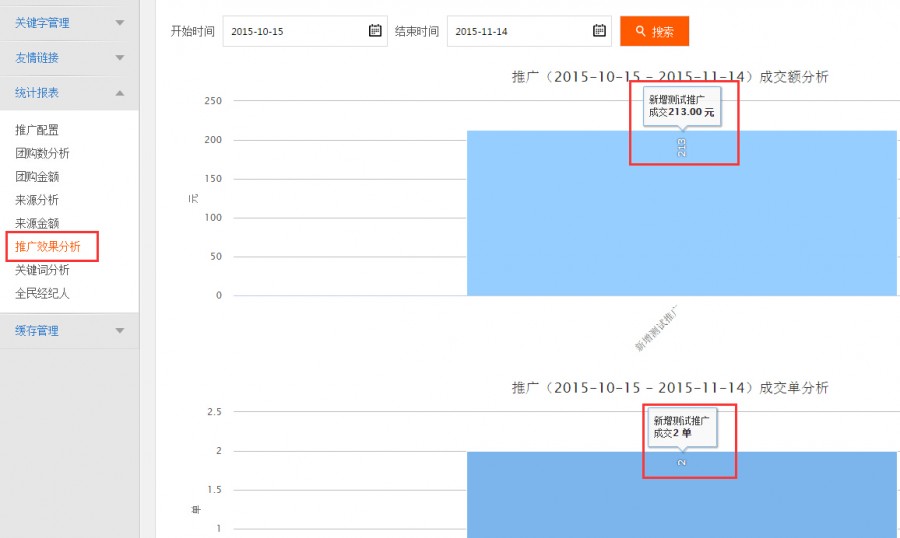Click the 250 y-axis value
Image resolution: width=900 pixels, height=538 pixels.
[213, 100]
